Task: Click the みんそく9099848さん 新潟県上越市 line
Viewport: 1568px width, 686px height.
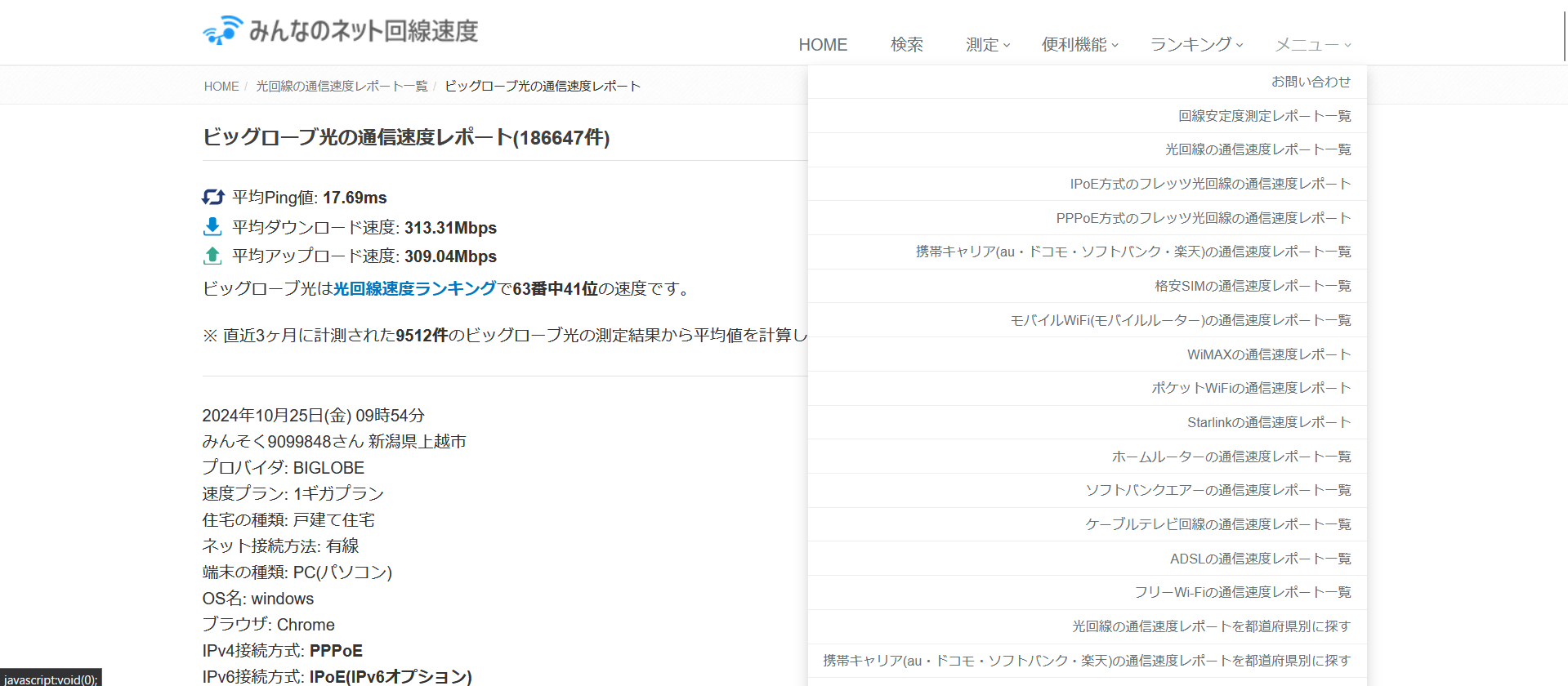Action: tap(334, 442)
